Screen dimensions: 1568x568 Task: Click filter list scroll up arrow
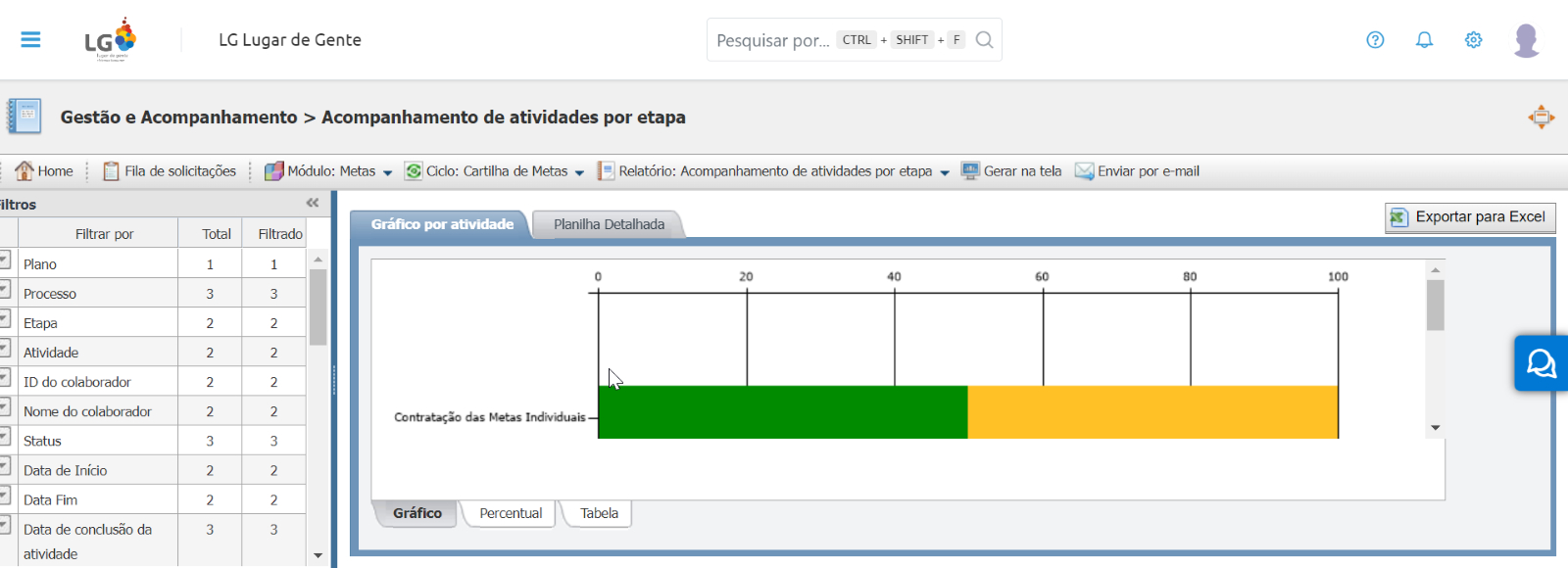click(318, 260)
